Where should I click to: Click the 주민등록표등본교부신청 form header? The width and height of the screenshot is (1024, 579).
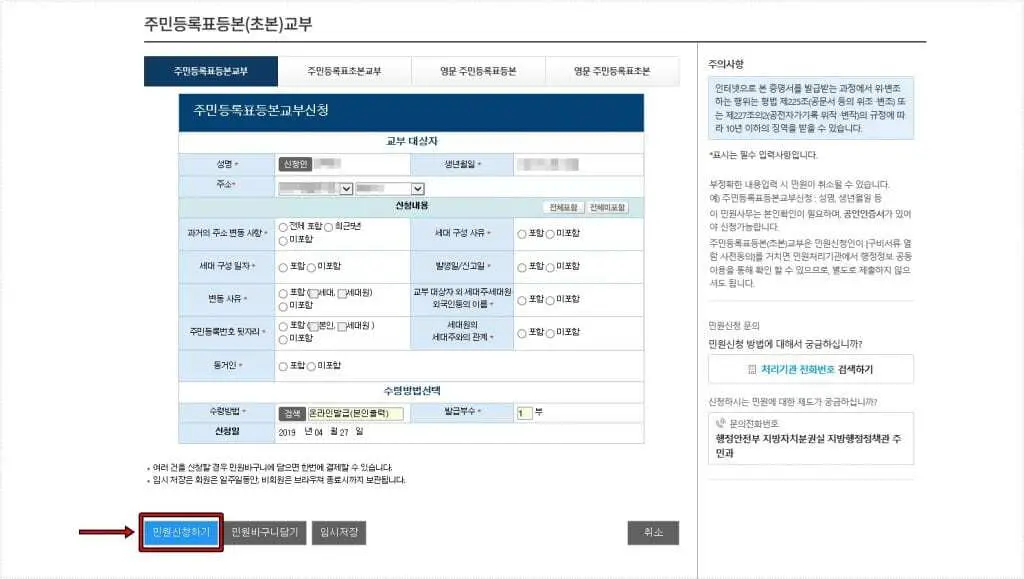[411, 113]
